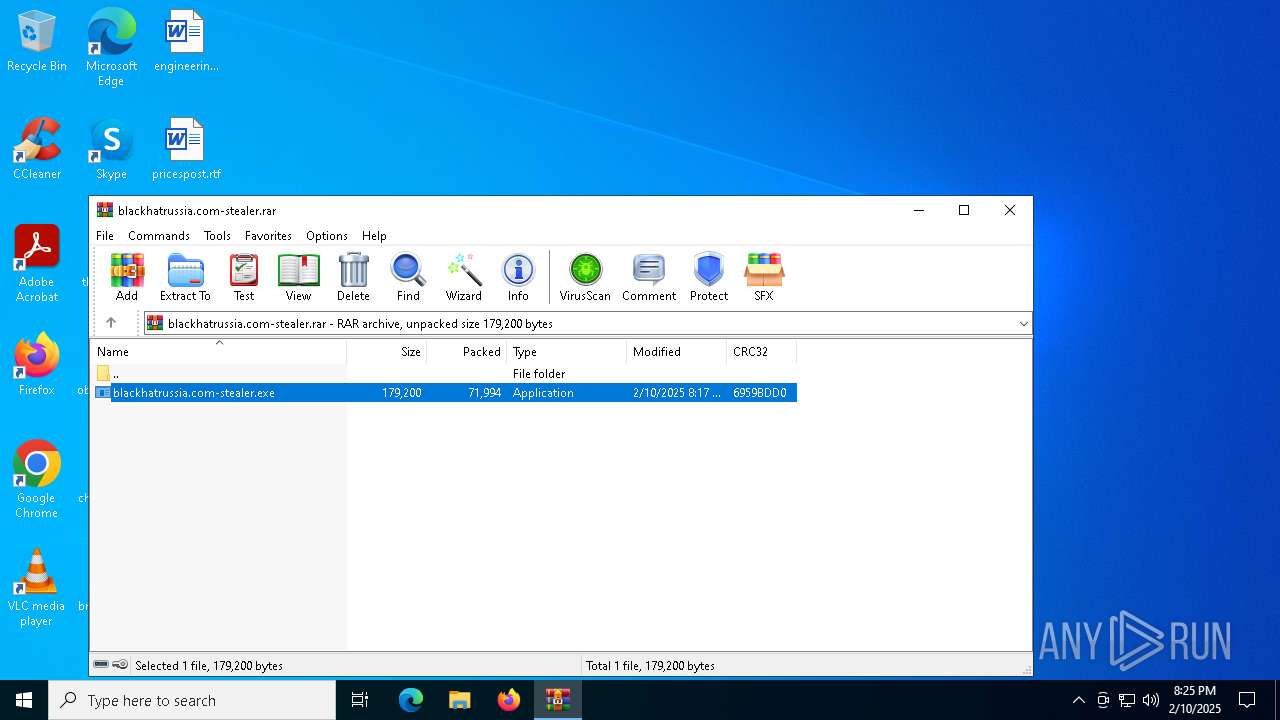
Task: Open the clock showing 8:25 PM
Action: click(1195, 700)
